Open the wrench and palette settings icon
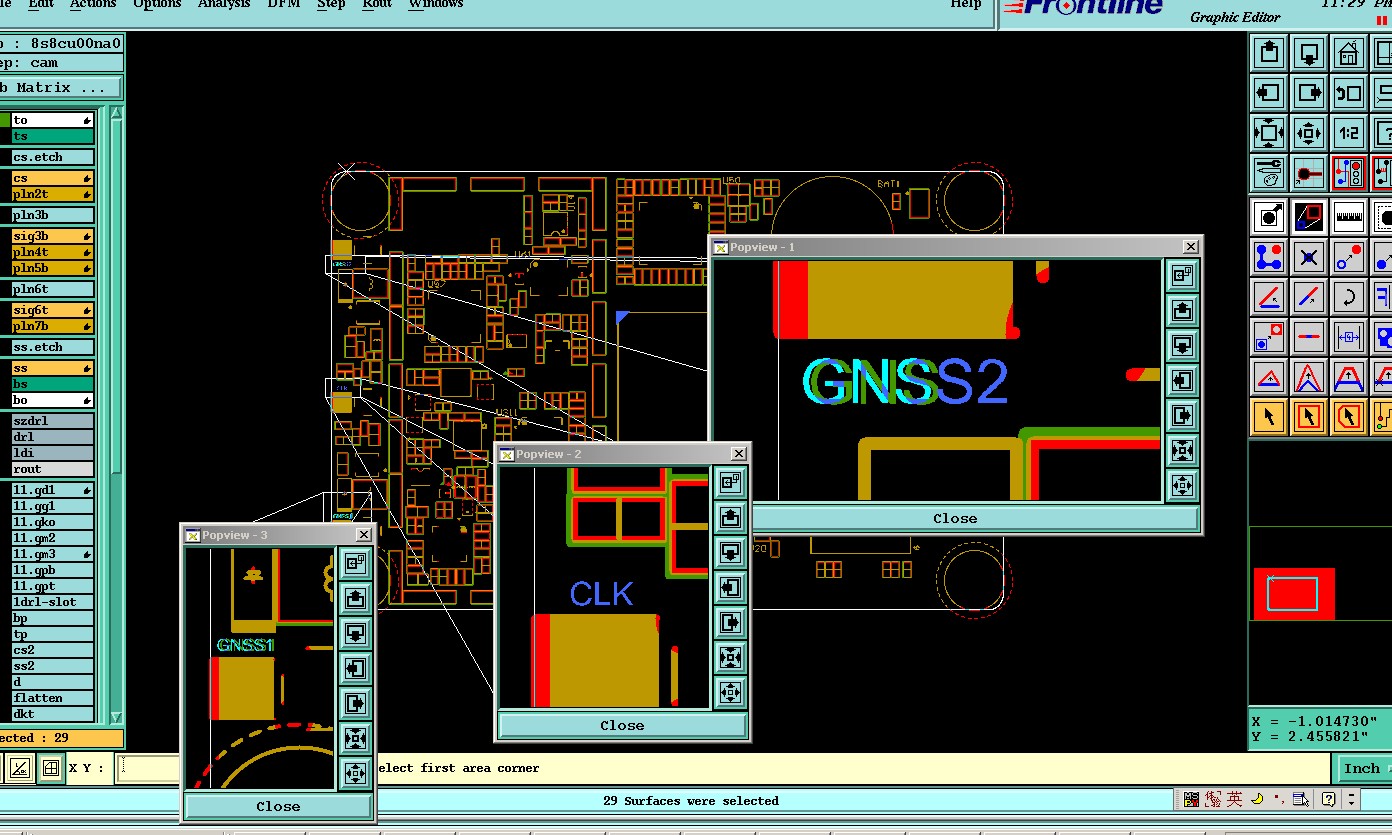Image resolution: width=1392 pixels, height=835 pixels. pyautogui.click(x=1269, y=173)
